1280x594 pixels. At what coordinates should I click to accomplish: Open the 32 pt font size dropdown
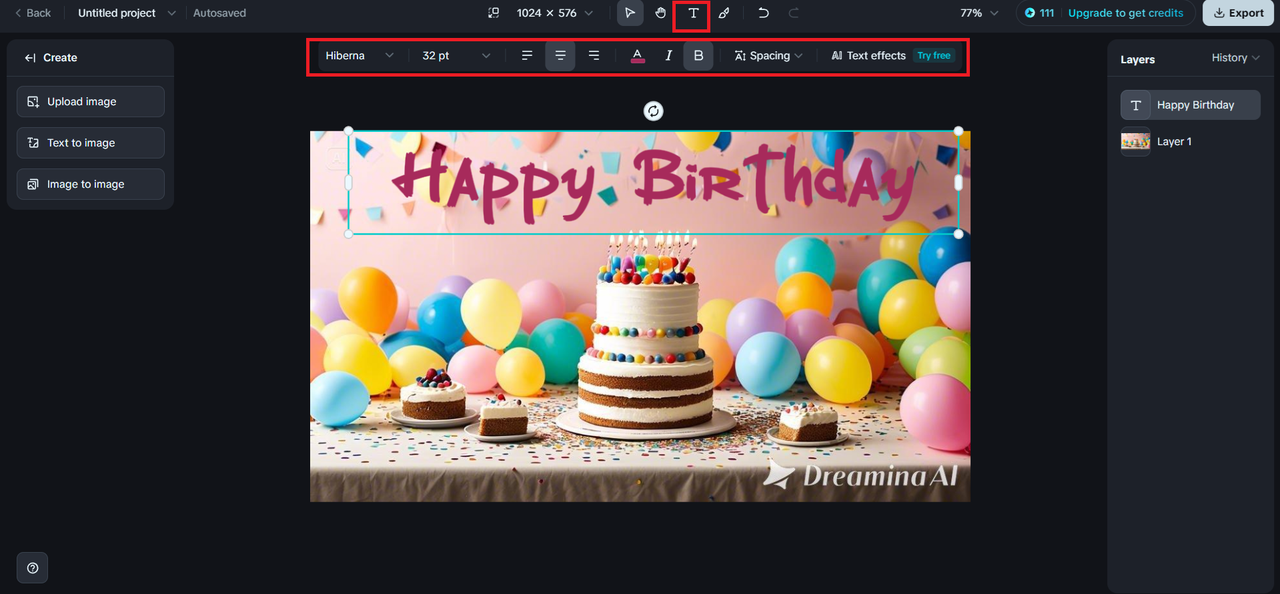(456, 56)
